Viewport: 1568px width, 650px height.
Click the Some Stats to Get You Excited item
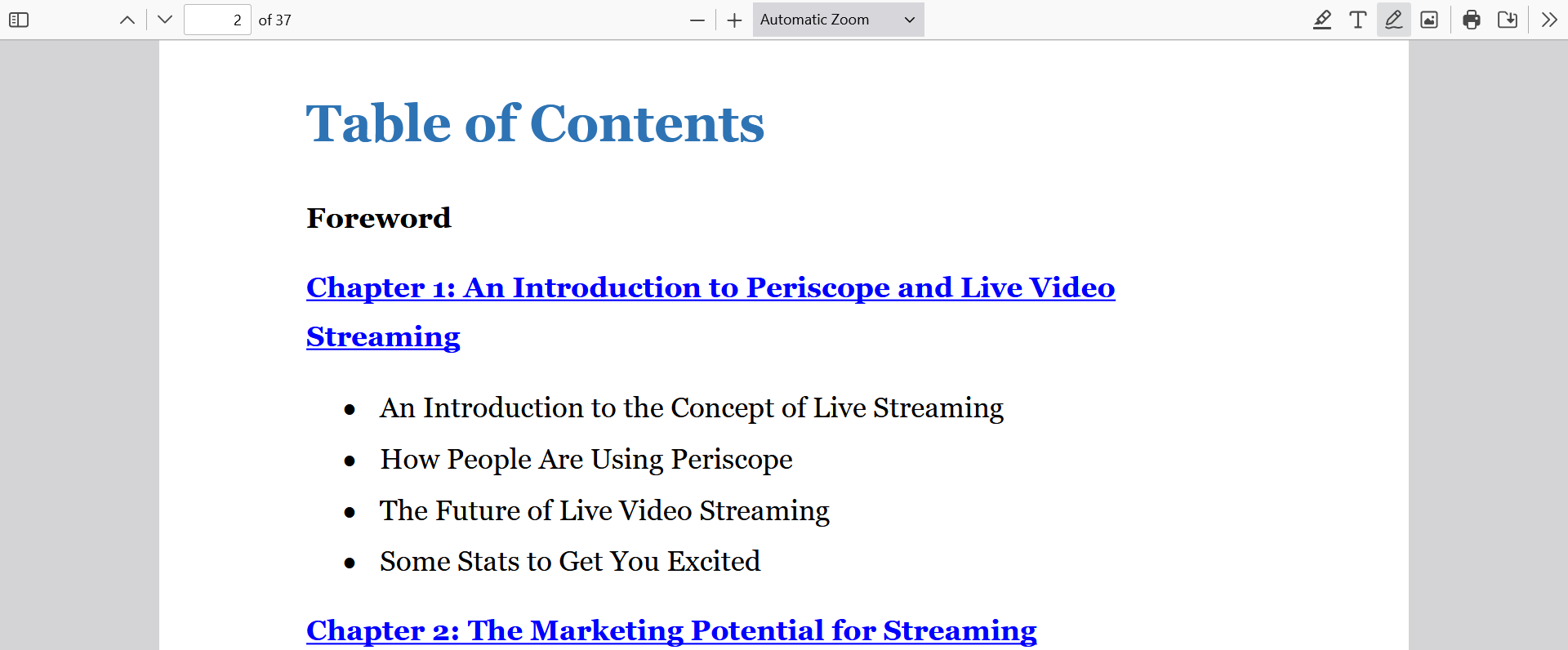(569, 562)
